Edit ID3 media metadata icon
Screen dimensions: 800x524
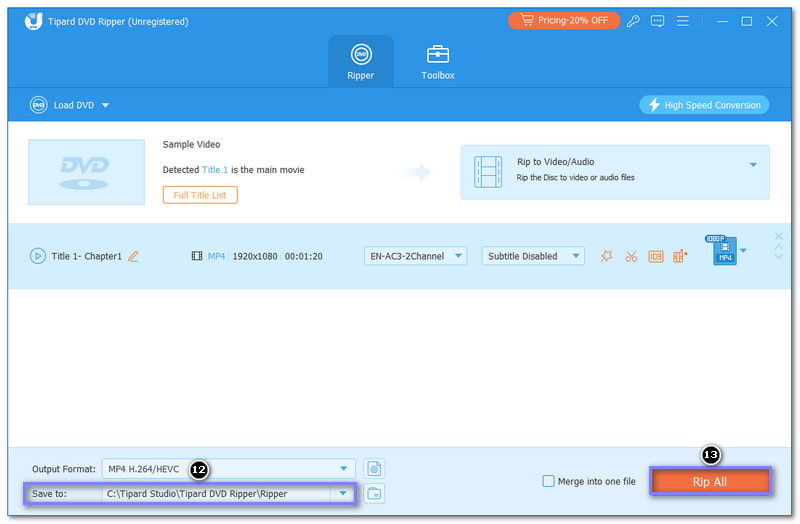656,256
